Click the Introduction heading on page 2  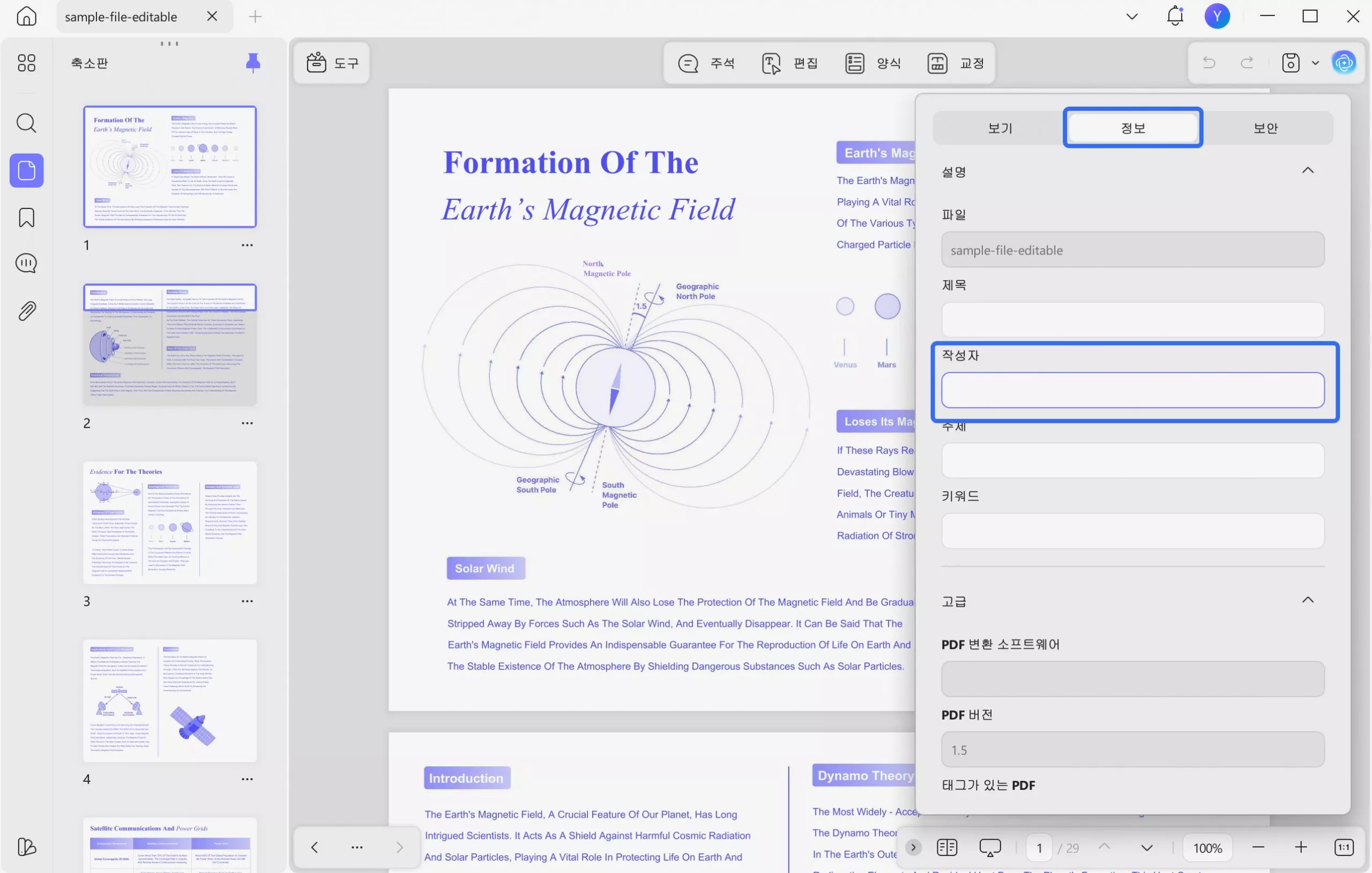467,778
